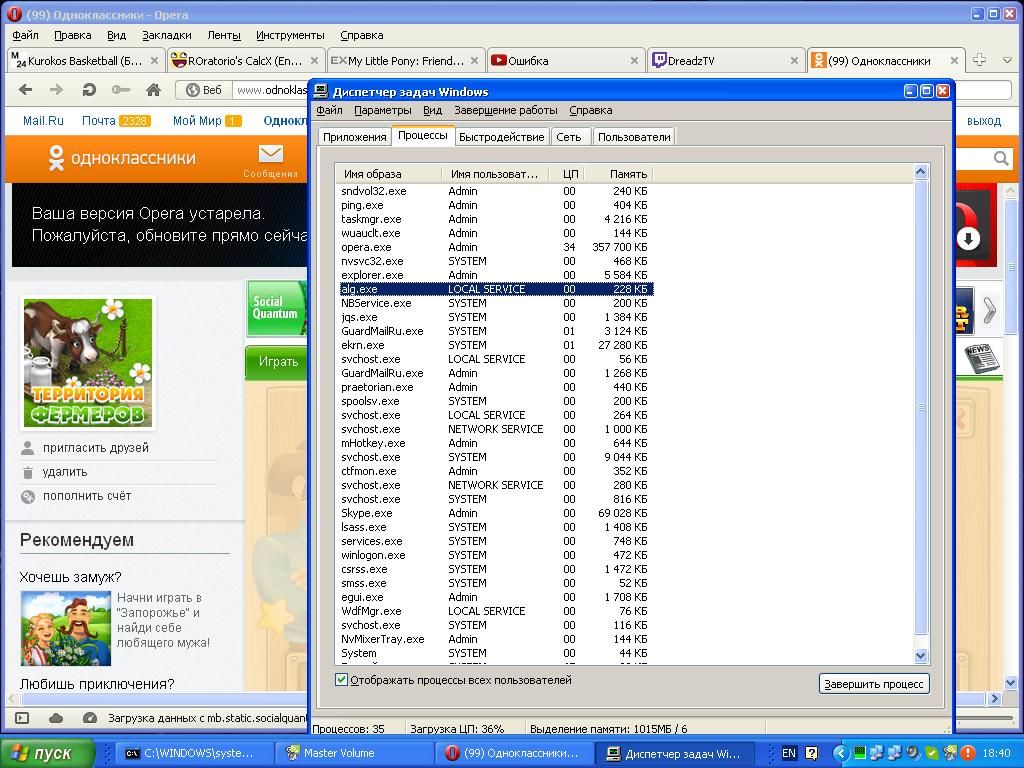
Task: Click the process list scroll up arrow
Action: (921, 172)
